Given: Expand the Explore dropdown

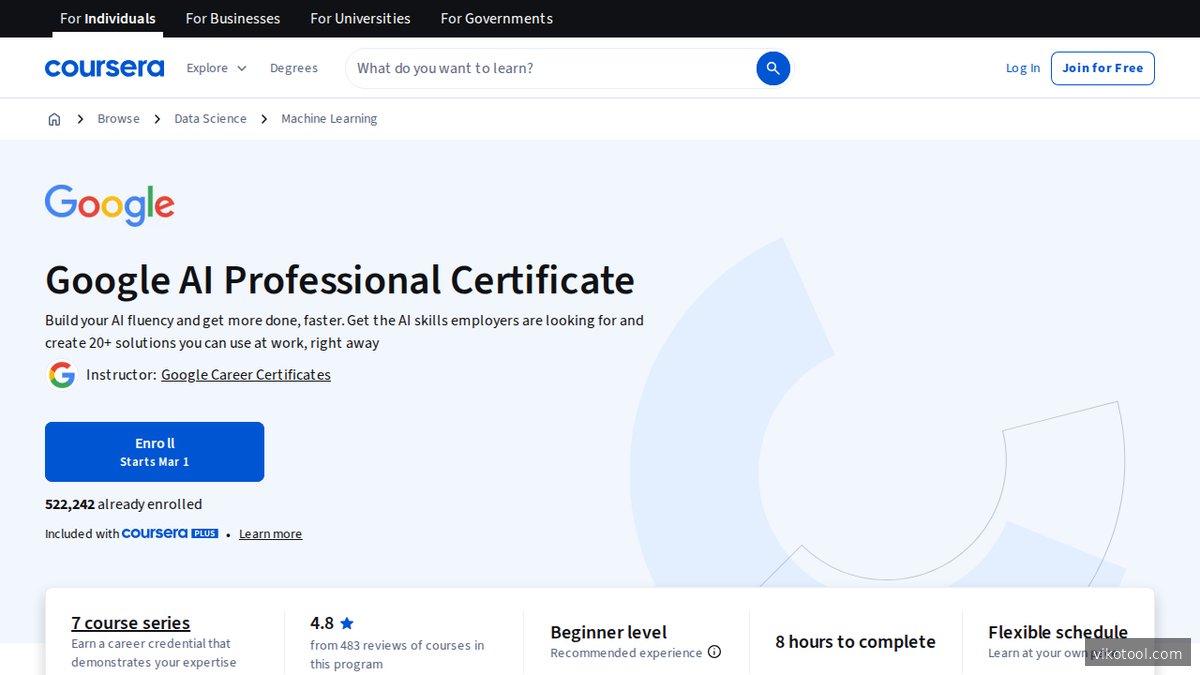Looking at the screenshot, I should pyautogui.click(x=215, y=67).
